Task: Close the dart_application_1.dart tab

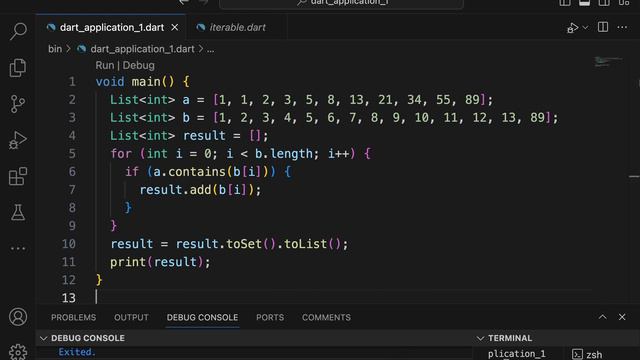Action: (x=175, y=27)
